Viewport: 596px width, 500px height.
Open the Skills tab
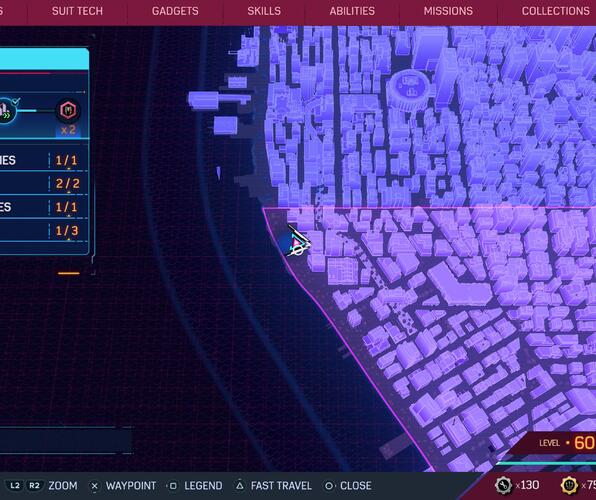(264, 11)
